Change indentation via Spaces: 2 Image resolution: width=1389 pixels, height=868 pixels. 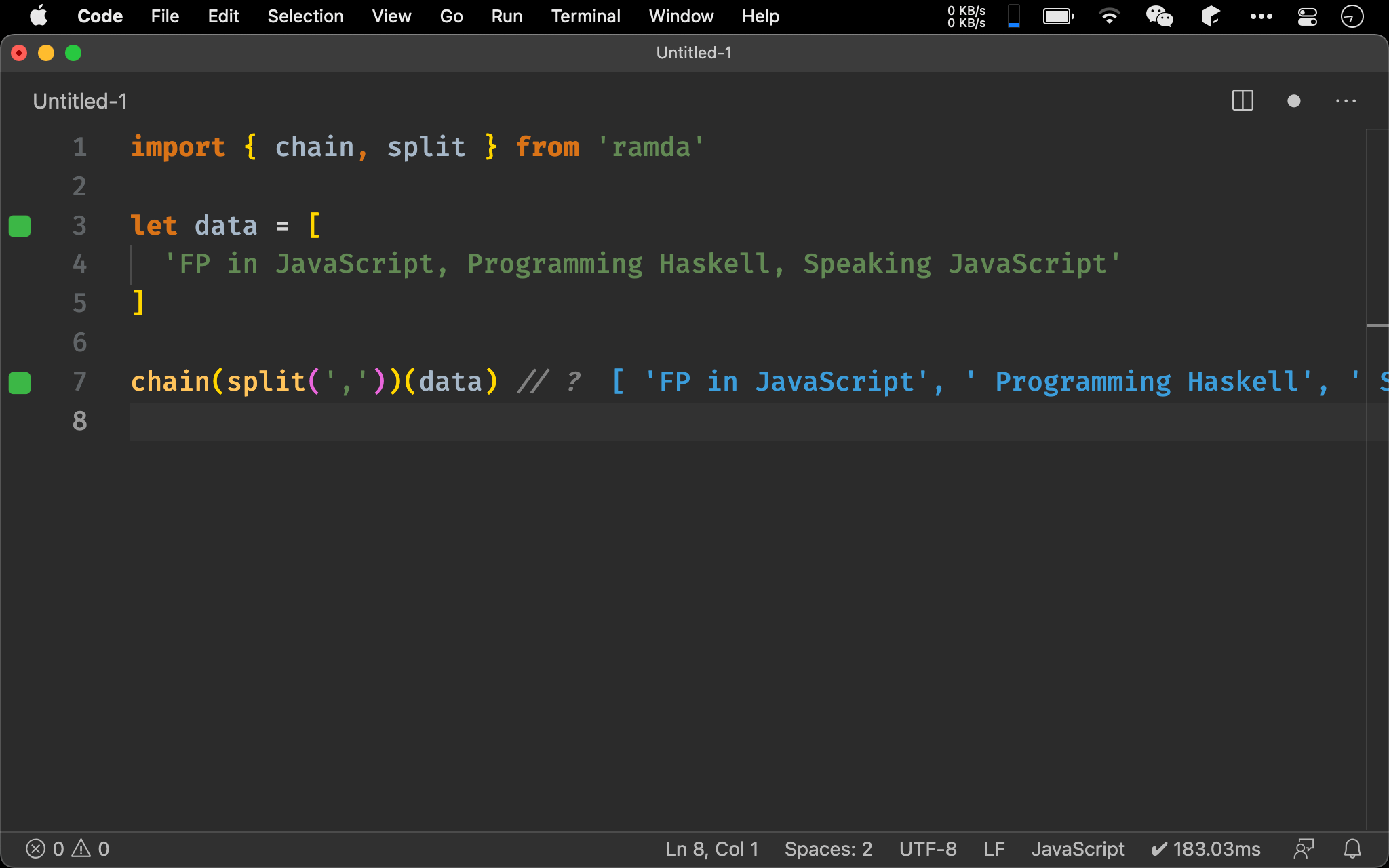[x=828, y=849]
